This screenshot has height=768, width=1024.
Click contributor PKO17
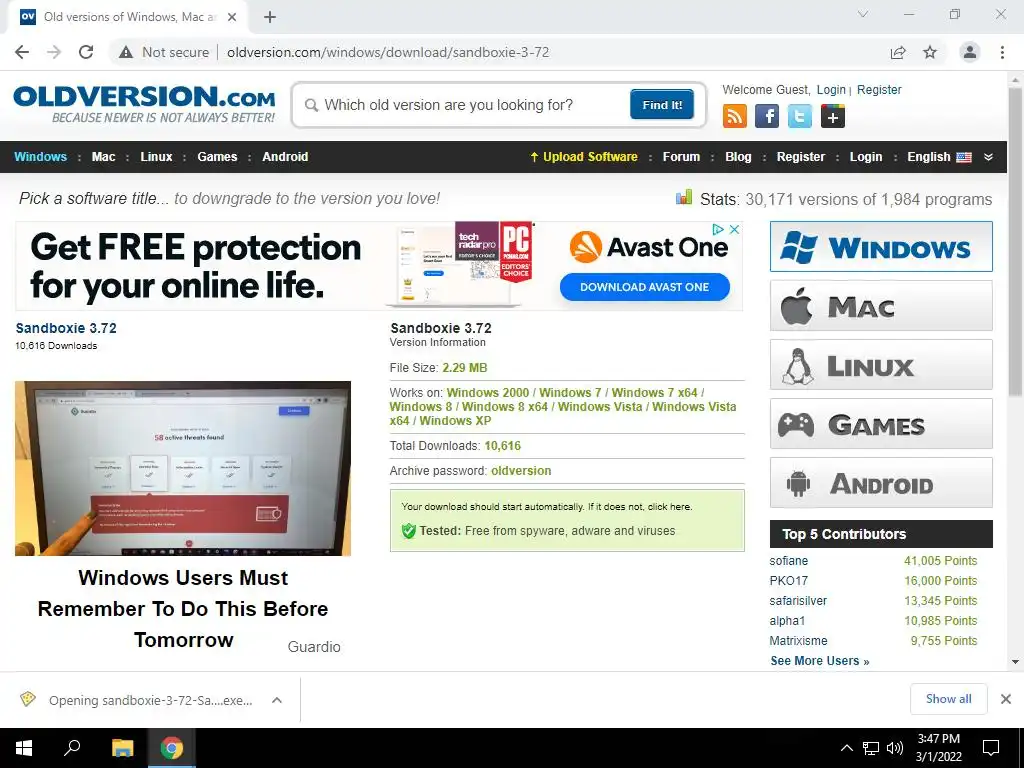[x=788, y=581]
